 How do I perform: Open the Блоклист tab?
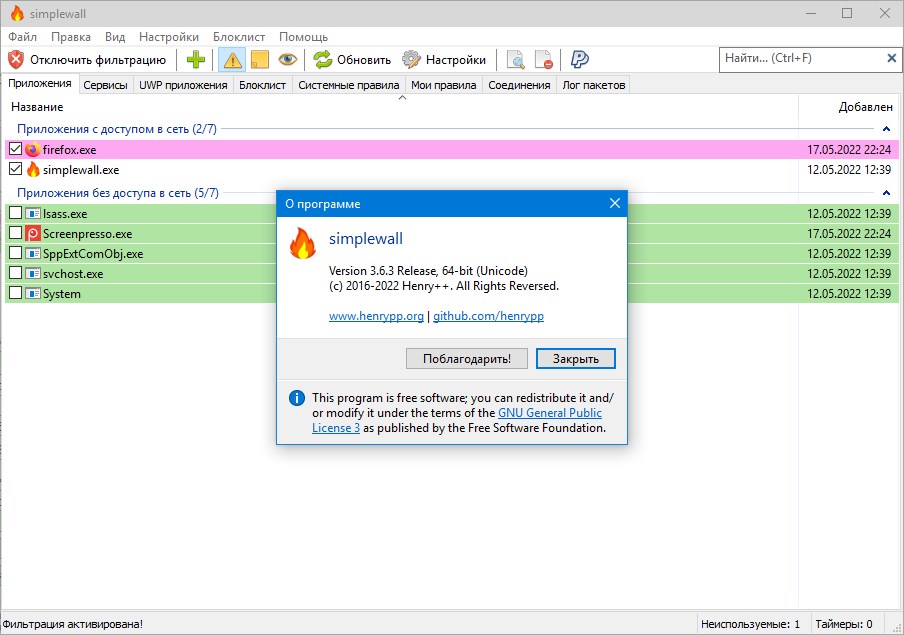(263, 85)
